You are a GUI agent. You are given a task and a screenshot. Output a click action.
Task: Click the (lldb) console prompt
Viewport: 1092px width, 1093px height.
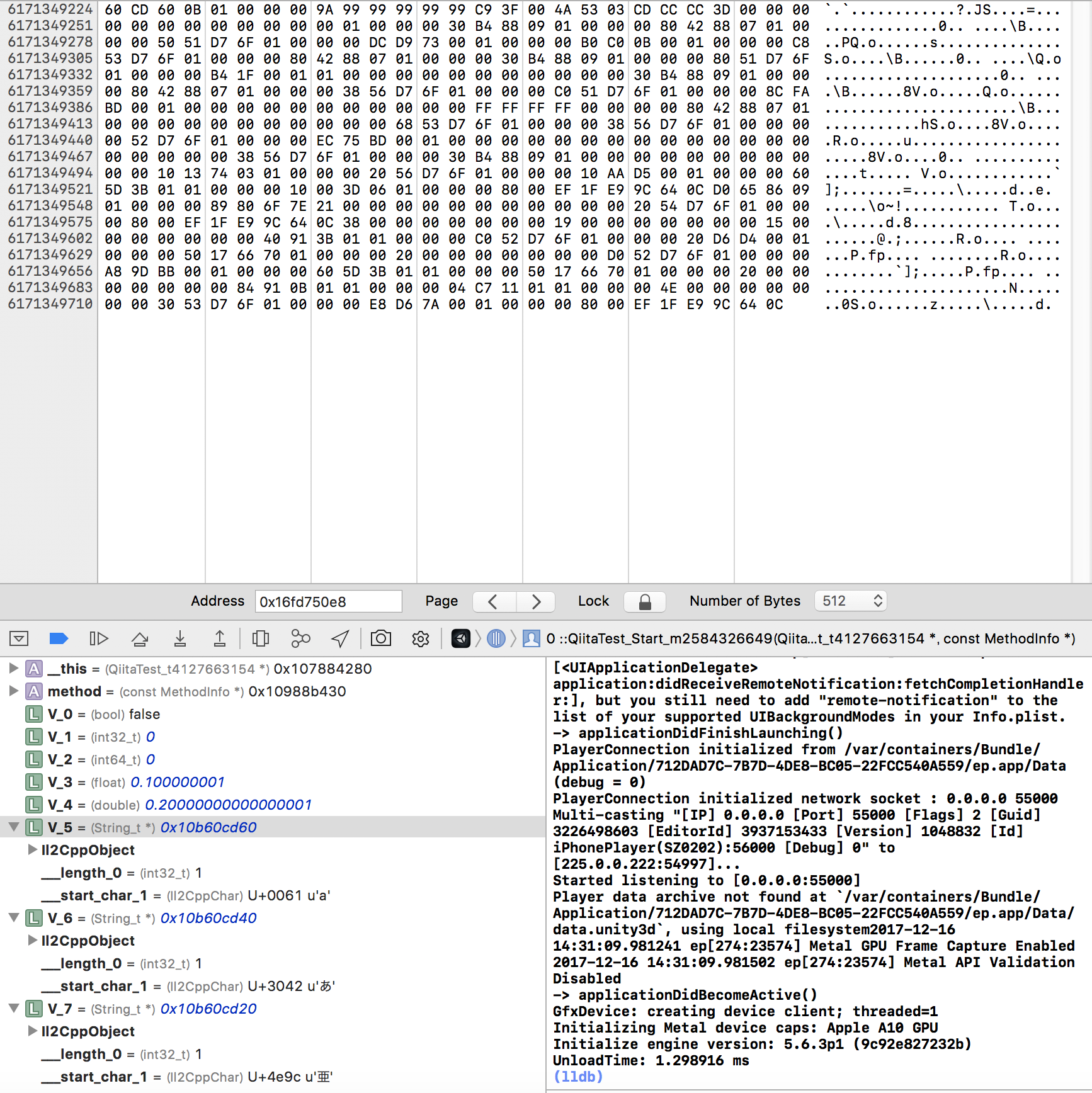(578, 1077)
